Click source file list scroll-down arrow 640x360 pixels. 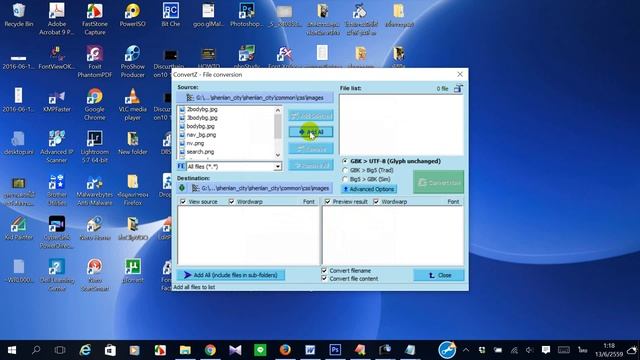278,155
